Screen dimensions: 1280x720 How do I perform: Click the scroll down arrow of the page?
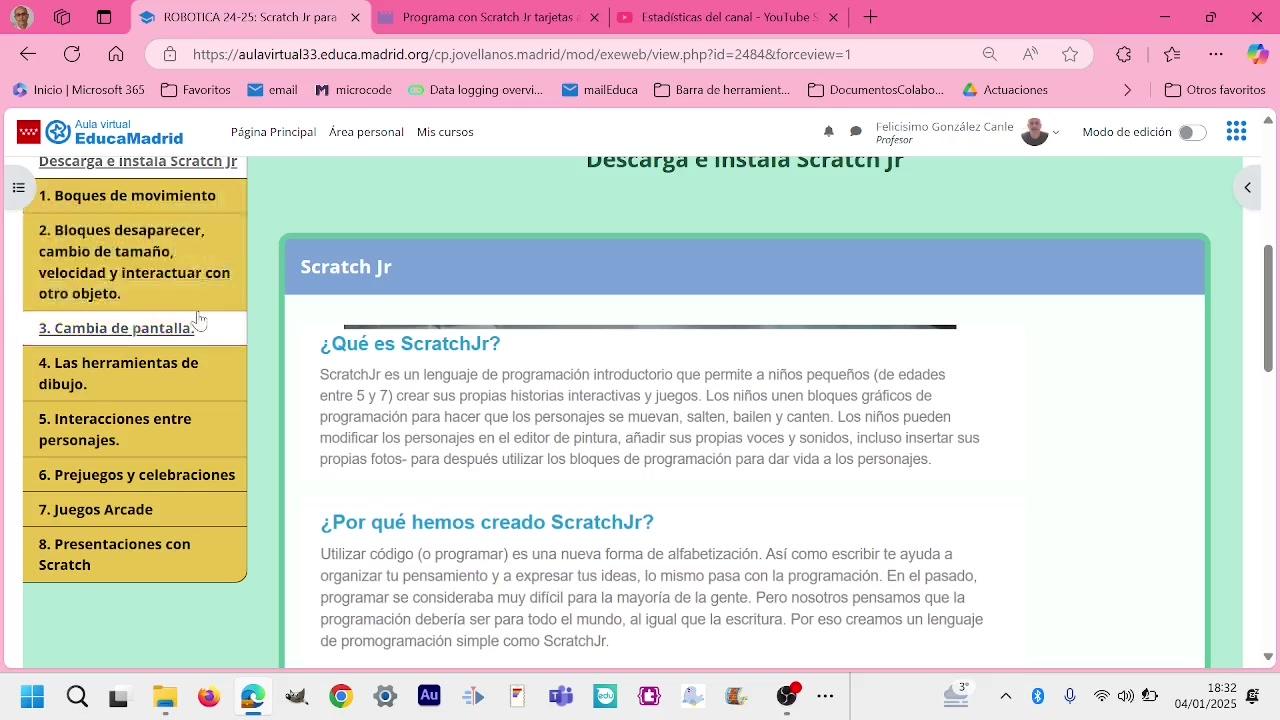click(1269, 657)
